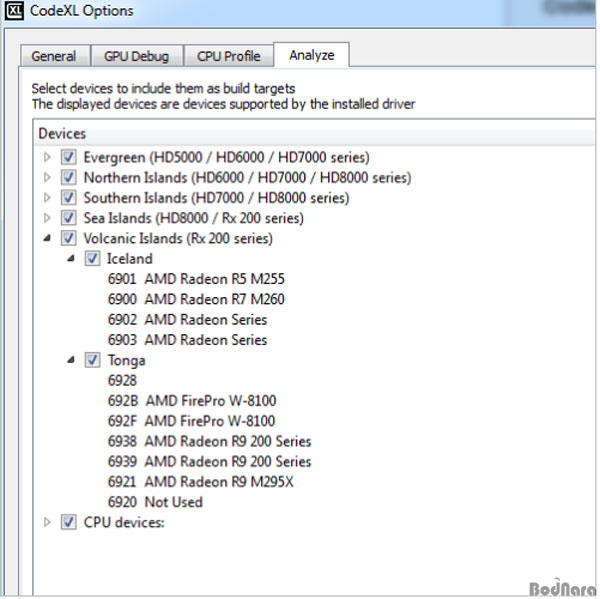
Task: Uncheck the Evergreen device family checkbox
Action: 69,157
